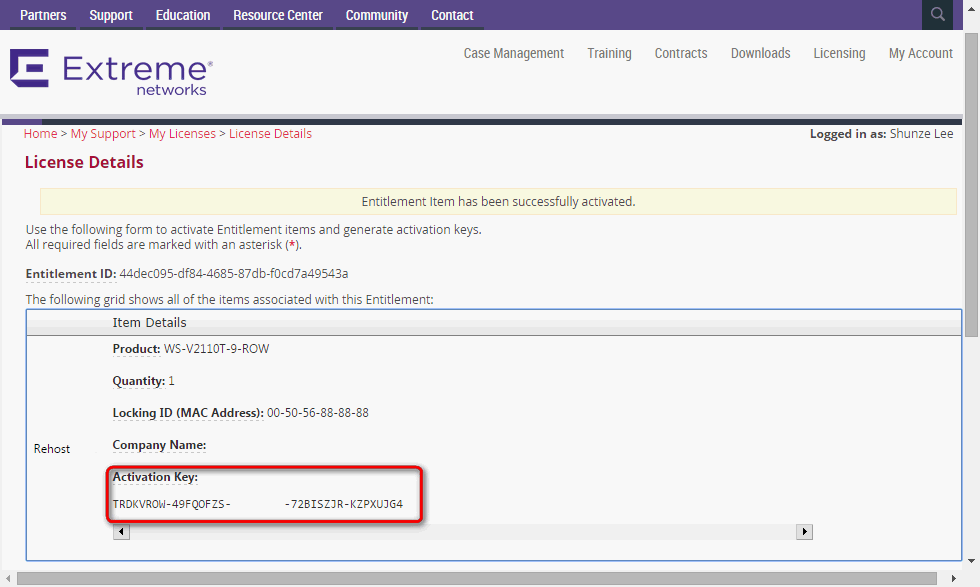Click the Home breadcrumb link
The width and height of the screenshot is (980, 587).
pyautogui.click(x=41, y=134)
